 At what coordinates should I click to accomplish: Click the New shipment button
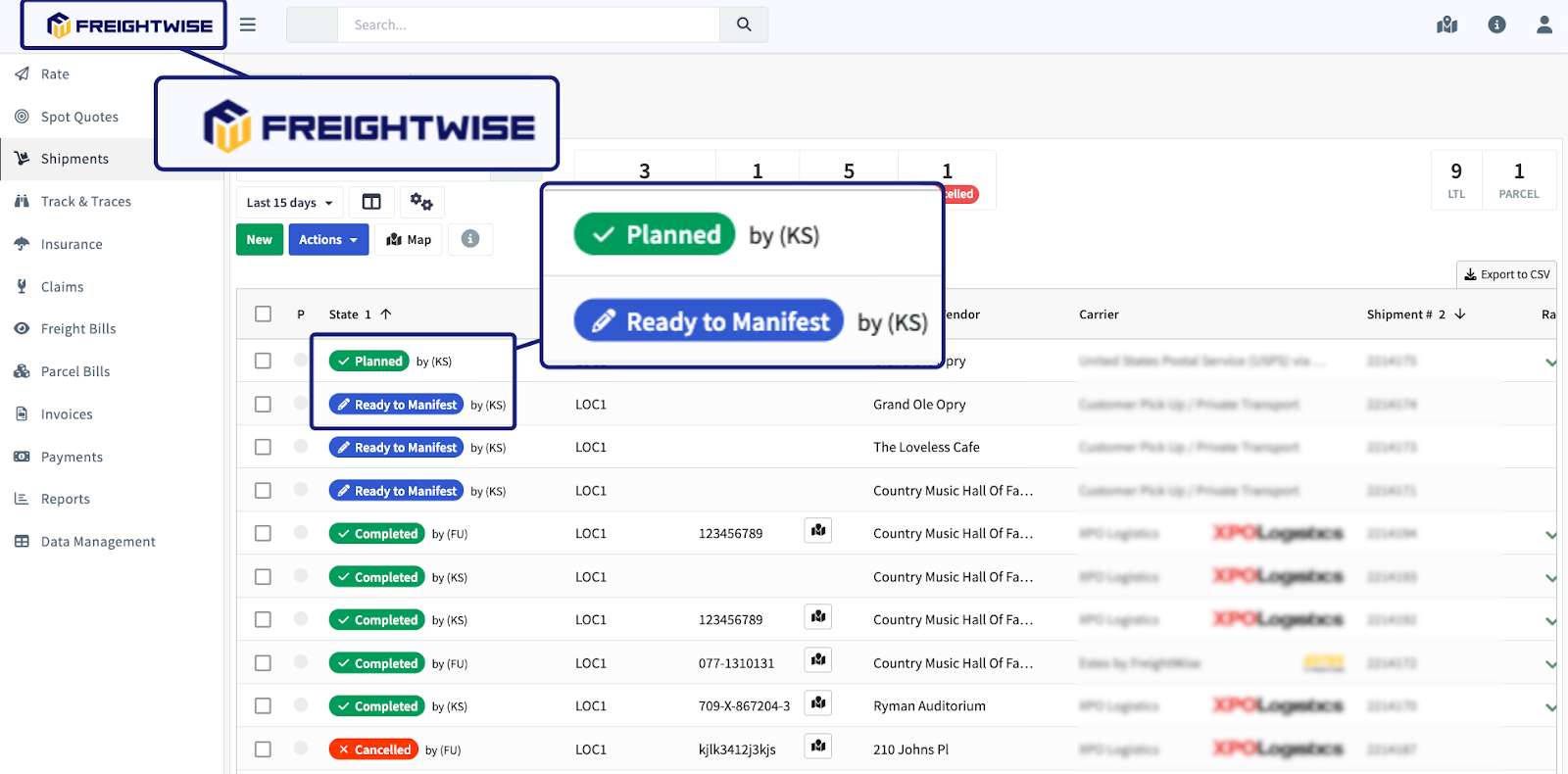(260, 239)
